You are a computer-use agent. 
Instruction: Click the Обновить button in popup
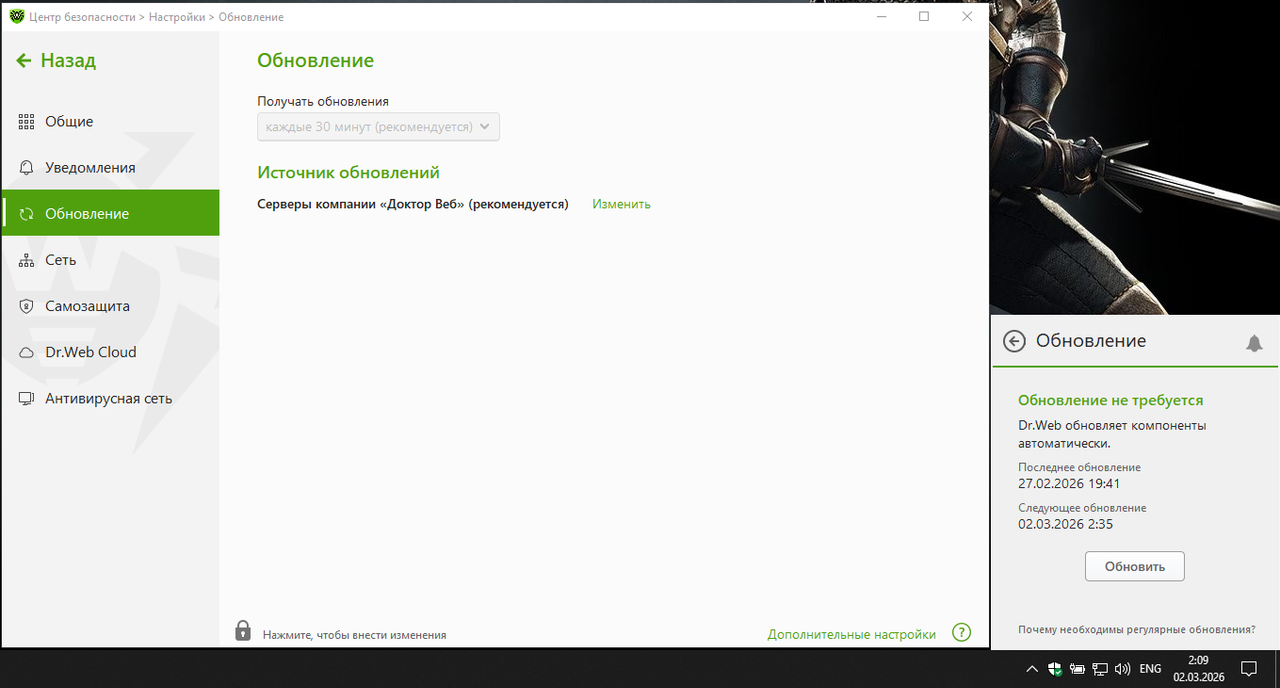pyautogui.click(x=1134, y=566)
